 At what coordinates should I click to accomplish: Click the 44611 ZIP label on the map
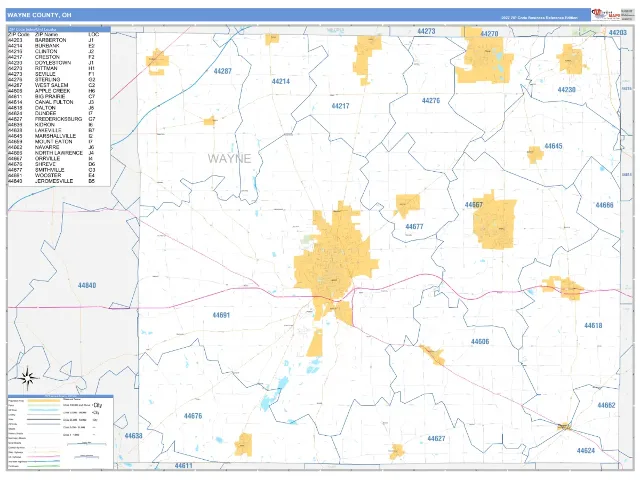click(183, 466)
